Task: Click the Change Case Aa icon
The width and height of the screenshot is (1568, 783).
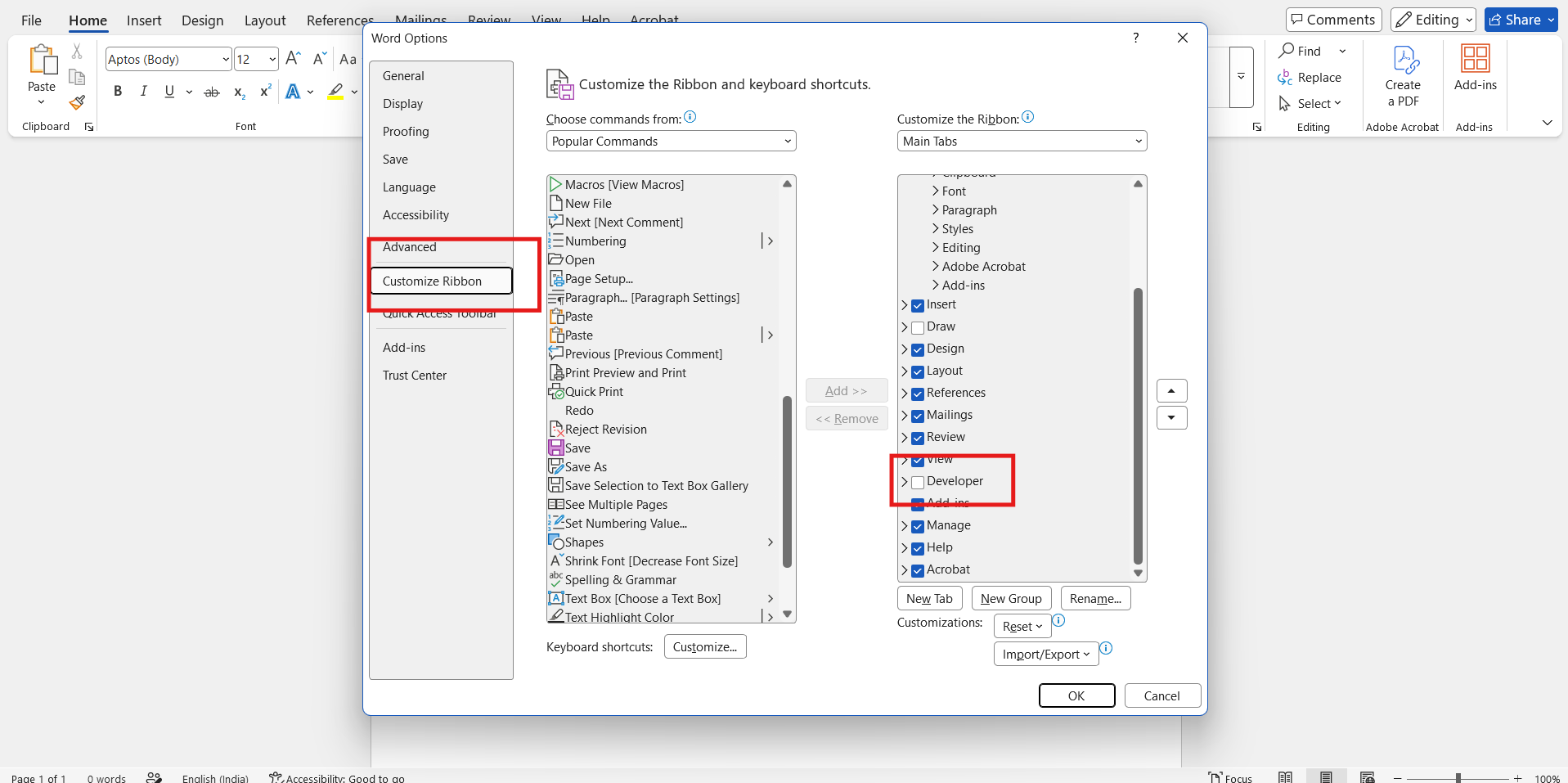Action: click(x=348, y=59)
